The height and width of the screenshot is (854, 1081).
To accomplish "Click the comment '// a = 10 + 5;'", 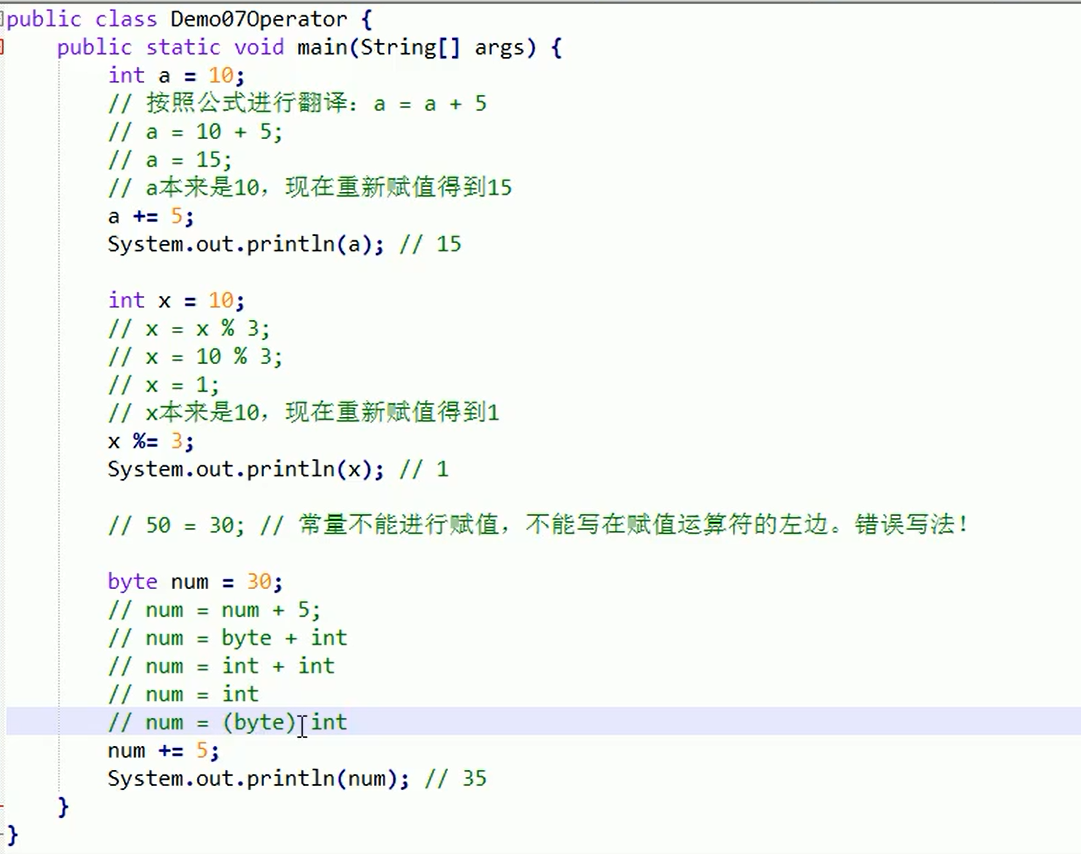I will coord(195,132).
